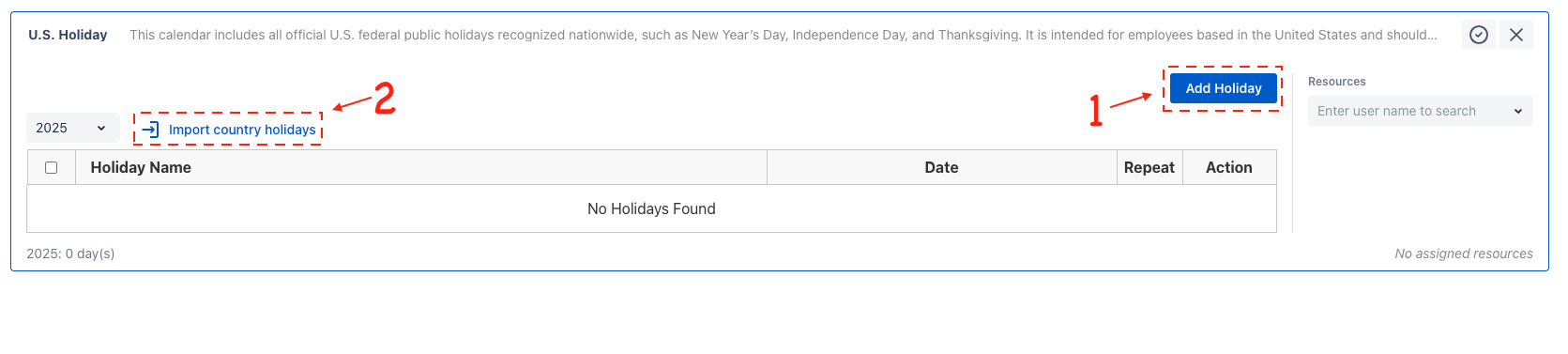The width and height of the screenshot is (1568, 354).
Task: Click the checkmark circle confirm icon
Action: 1479,35
